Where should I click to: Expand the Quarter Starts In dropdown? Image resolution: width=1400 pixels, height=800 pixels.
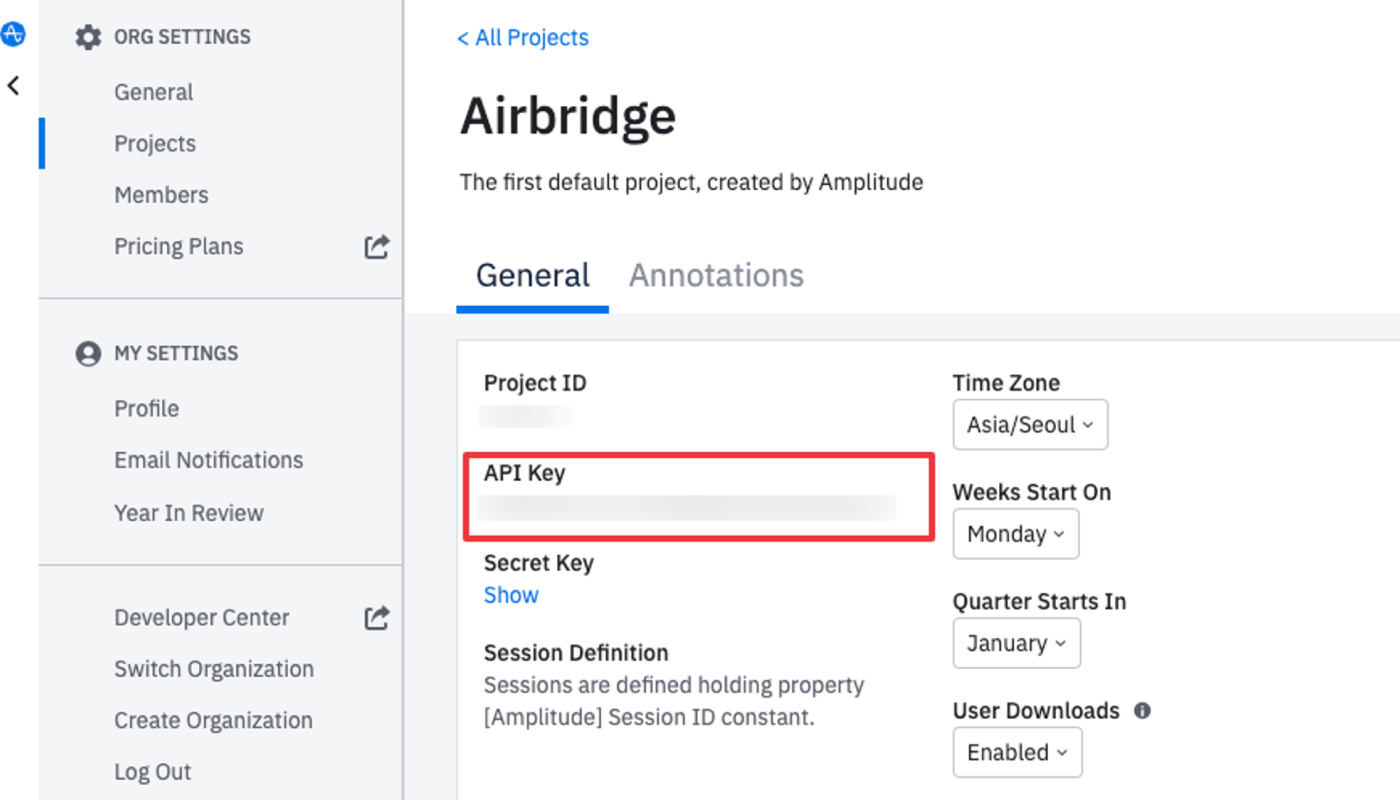click(1016, 643)
